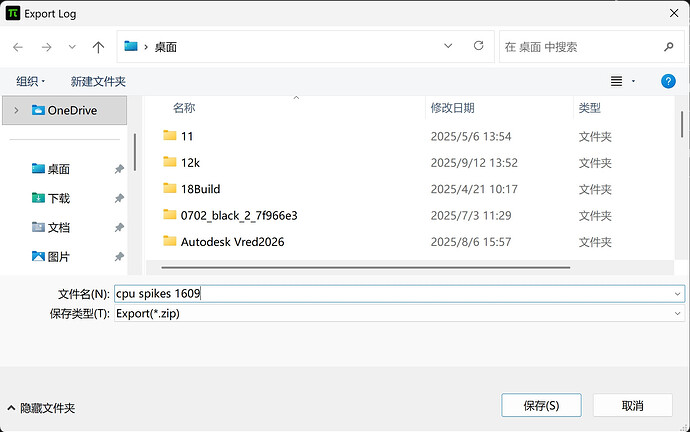690x432 pixels.
Task: Click the up one level arrow
Action: pyautogui.click(x=98, y=46)
